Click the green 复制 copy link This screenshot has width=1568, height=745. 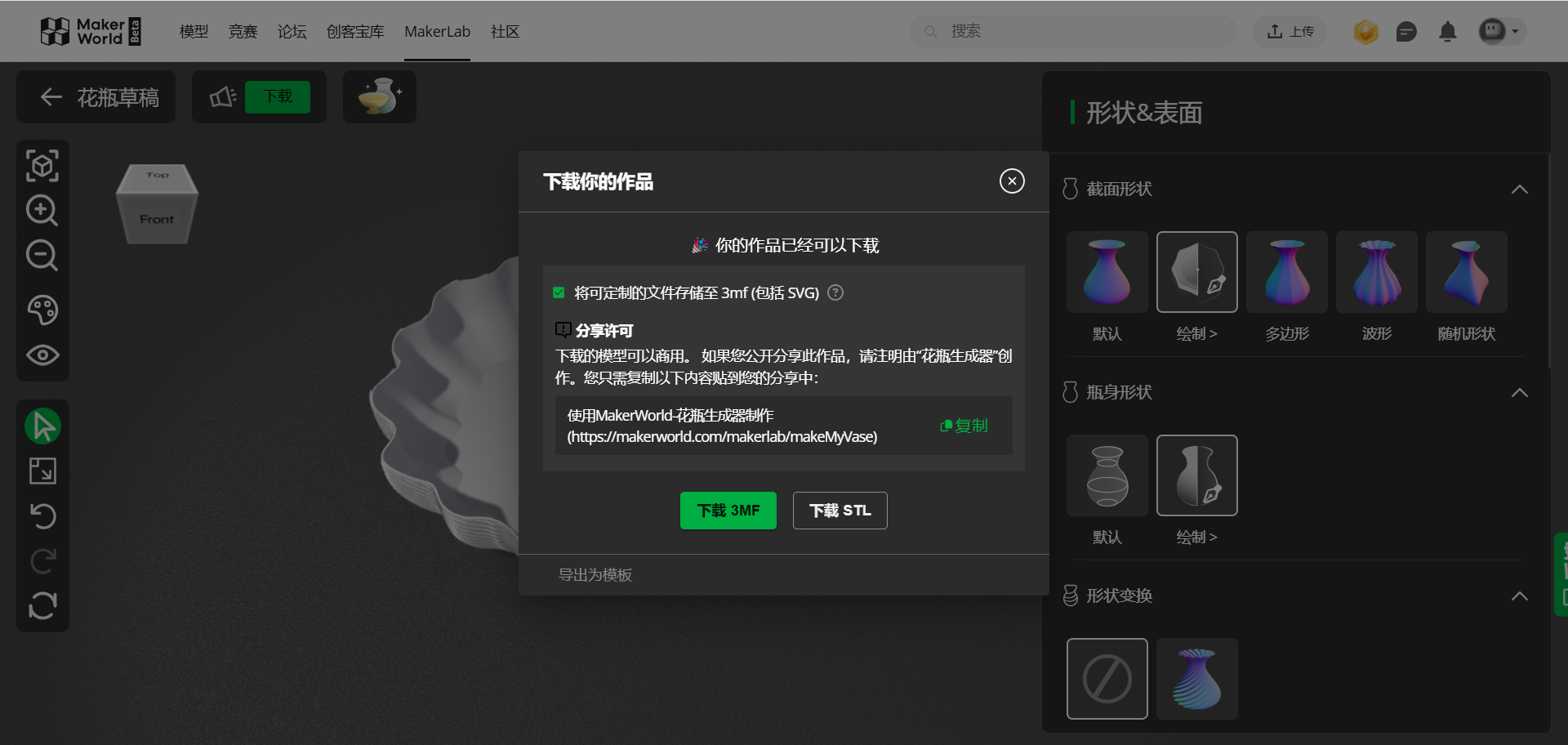(x=964, y=426)
